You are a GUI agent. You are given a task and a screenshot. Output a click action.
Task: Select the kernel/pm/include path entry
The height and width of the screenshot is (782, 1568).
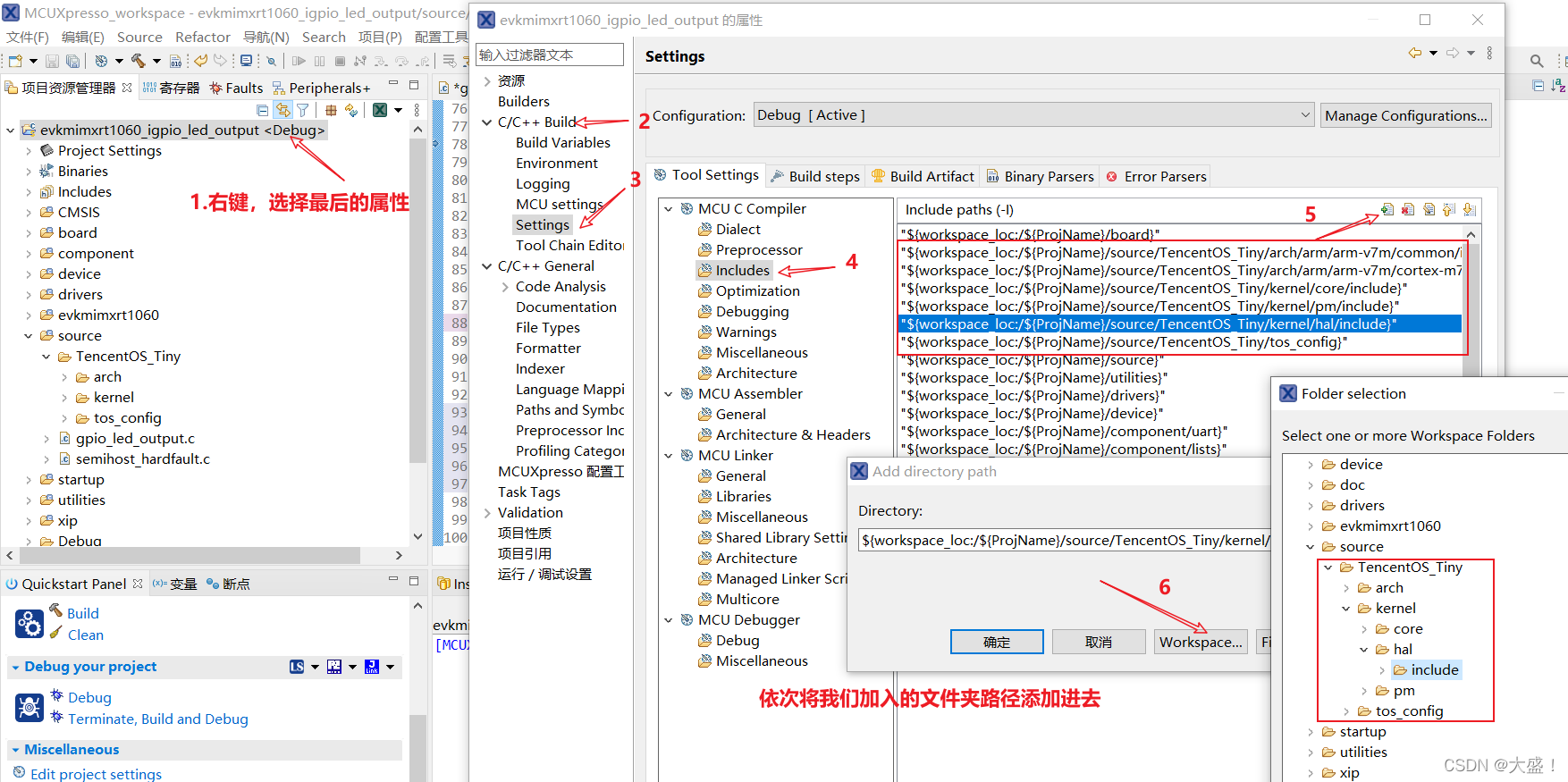pyautogui.click(x=1148, y=307)
